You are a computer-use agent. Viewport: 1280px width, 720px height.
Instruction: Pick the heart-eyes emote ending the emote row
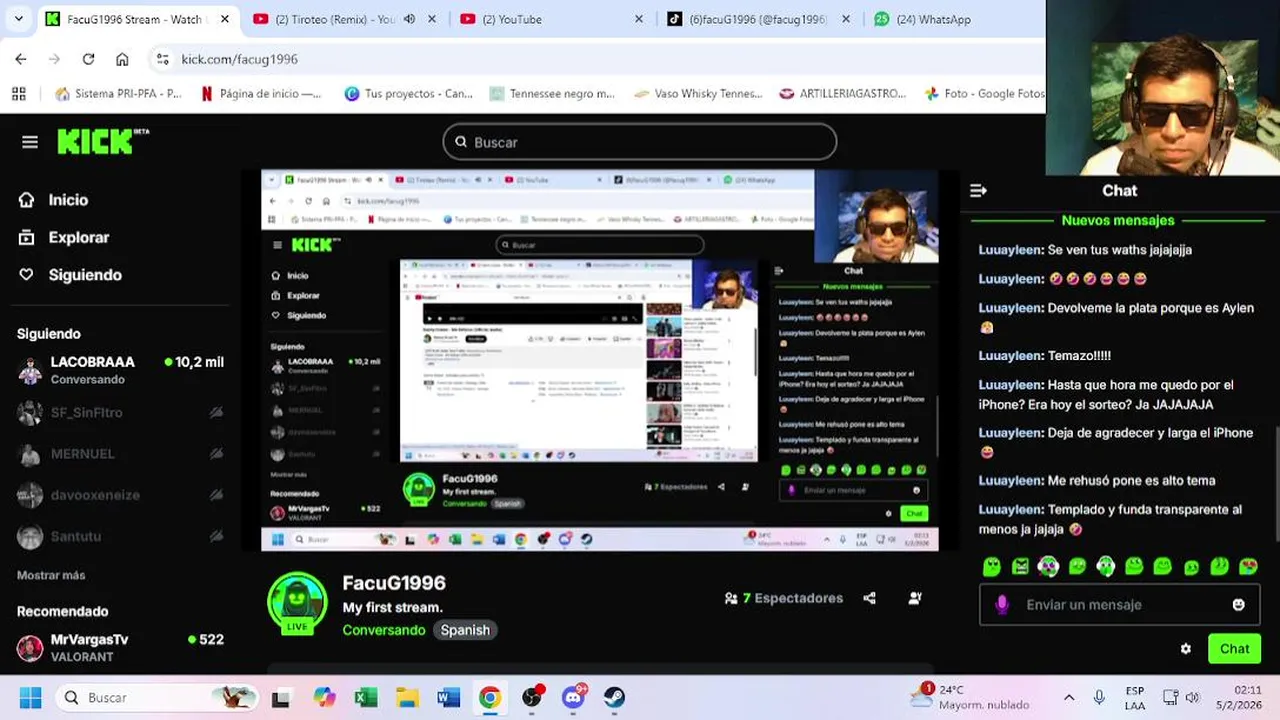pos(1248,567)
